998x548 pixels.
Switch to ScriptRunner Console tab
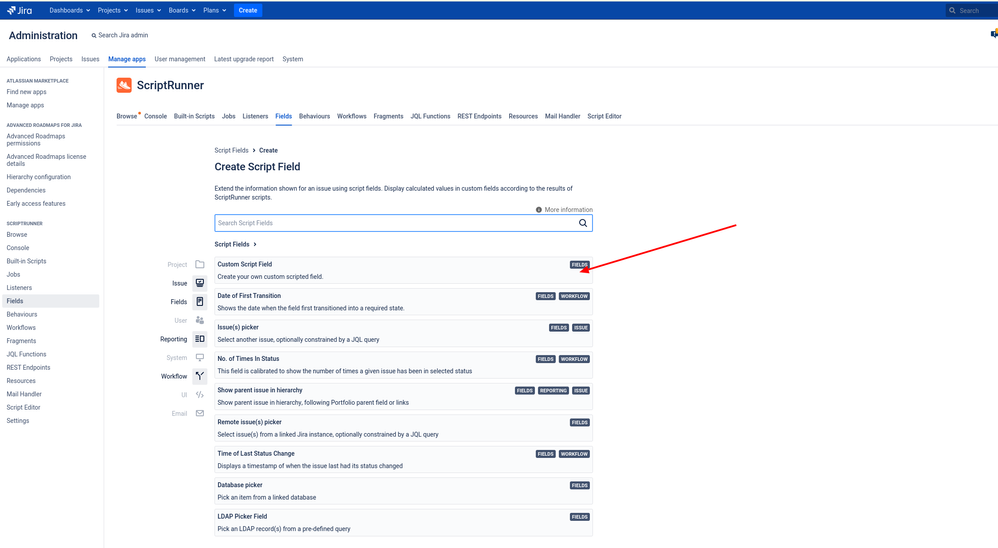(155, 116)
